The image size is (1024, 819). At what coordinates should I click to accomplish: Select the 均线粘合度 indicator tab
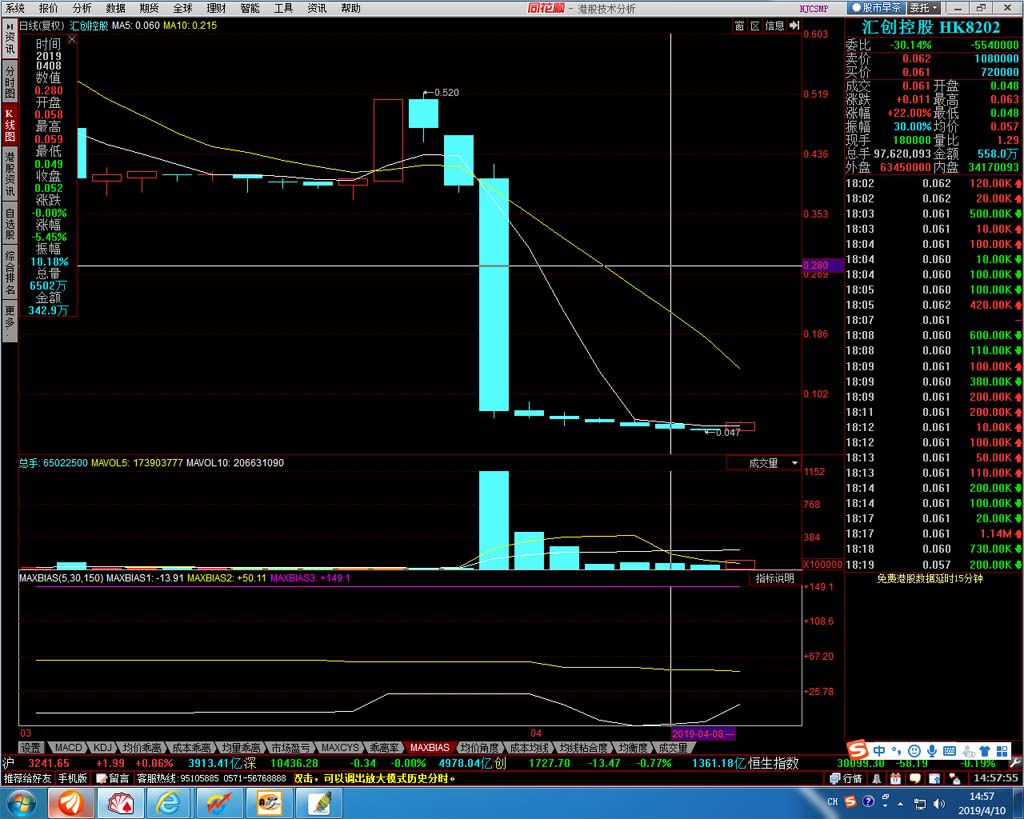pos(583,747)
